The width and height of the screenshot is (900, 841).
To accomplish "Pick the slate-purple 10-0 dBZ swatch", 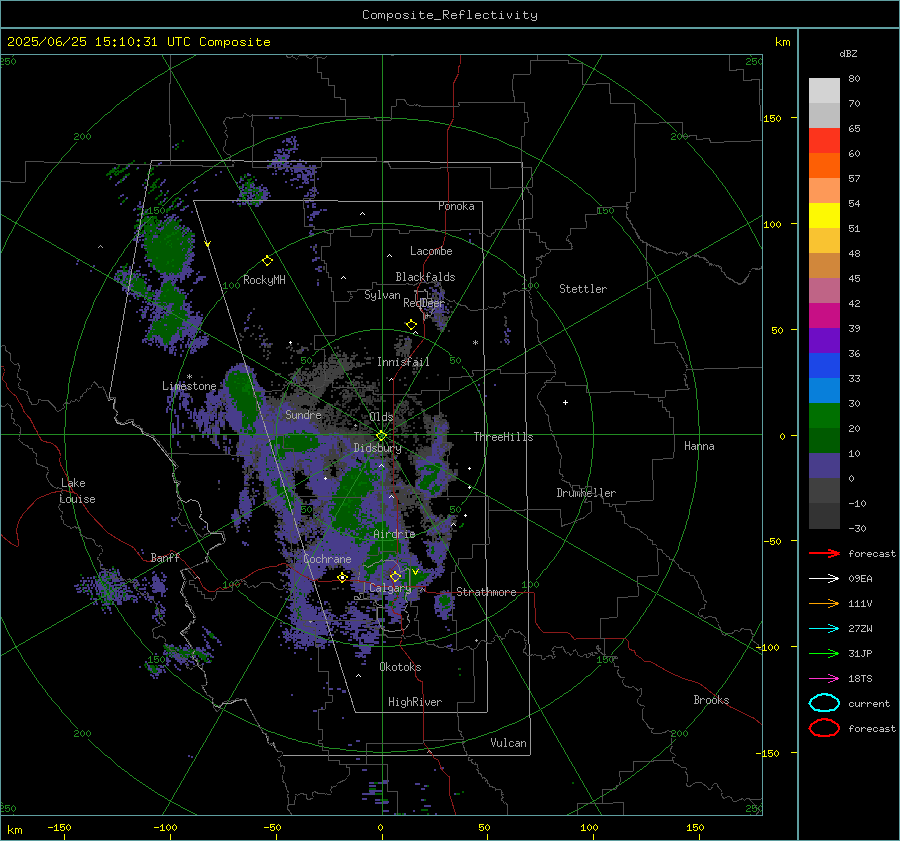I will point(824,466).
